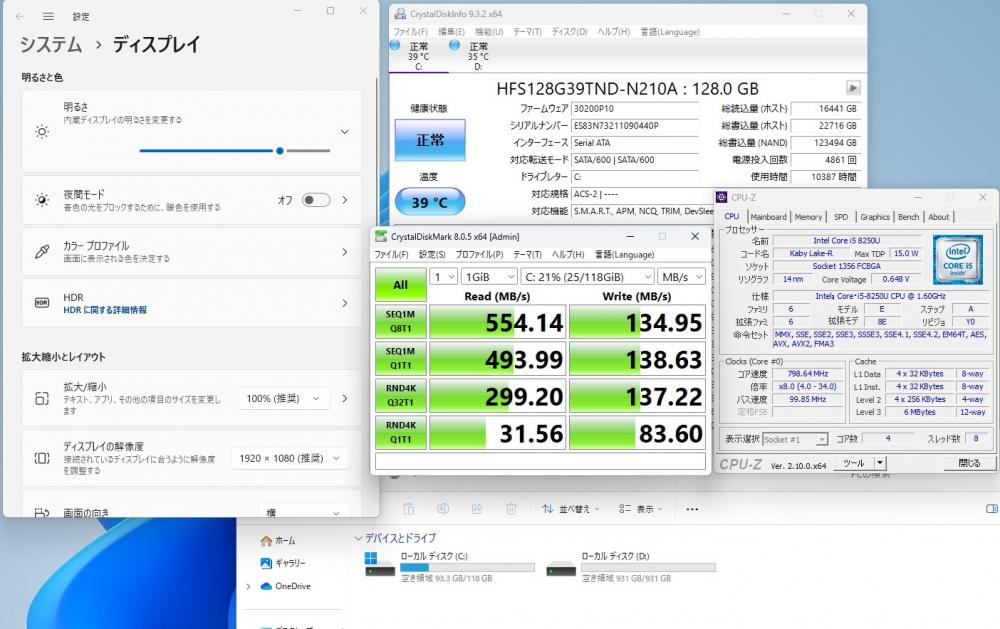Click the scale icon beside 拡大/縮小

pyautogui.click(x=42, y=399)
